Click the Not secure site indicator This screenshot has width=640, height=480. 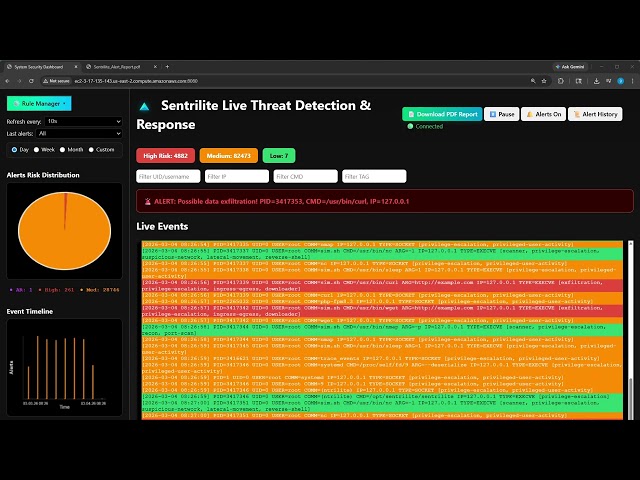pyautogui.click(x=57, y=81)
